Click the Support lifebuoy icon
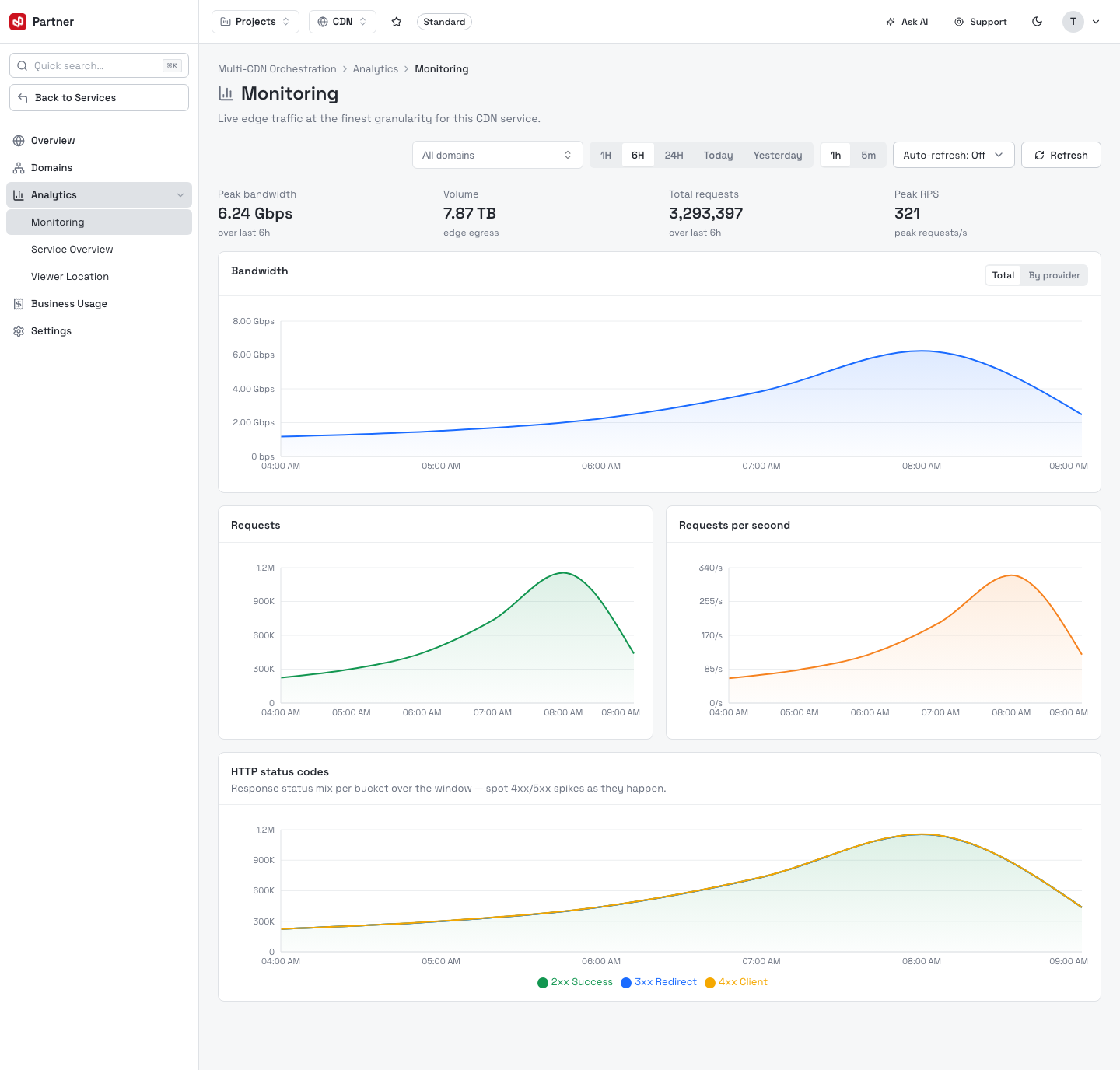 [959, 22]
